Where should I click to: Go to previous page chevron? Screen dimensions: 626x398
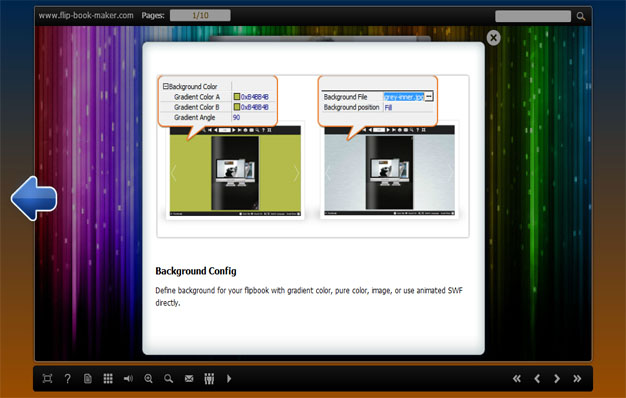click(537, 378)
